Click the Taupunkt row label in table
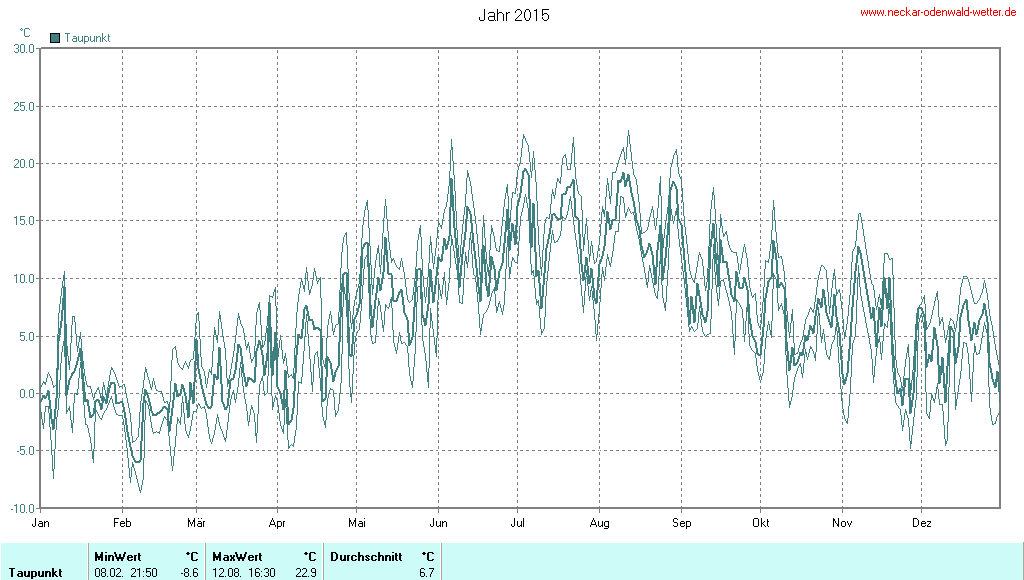 coord(36,573)
